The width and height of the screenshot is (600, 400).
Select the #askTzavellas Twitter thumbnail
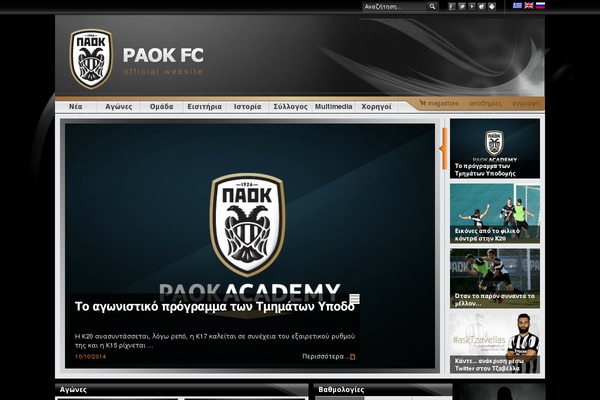tap(495, 343)
